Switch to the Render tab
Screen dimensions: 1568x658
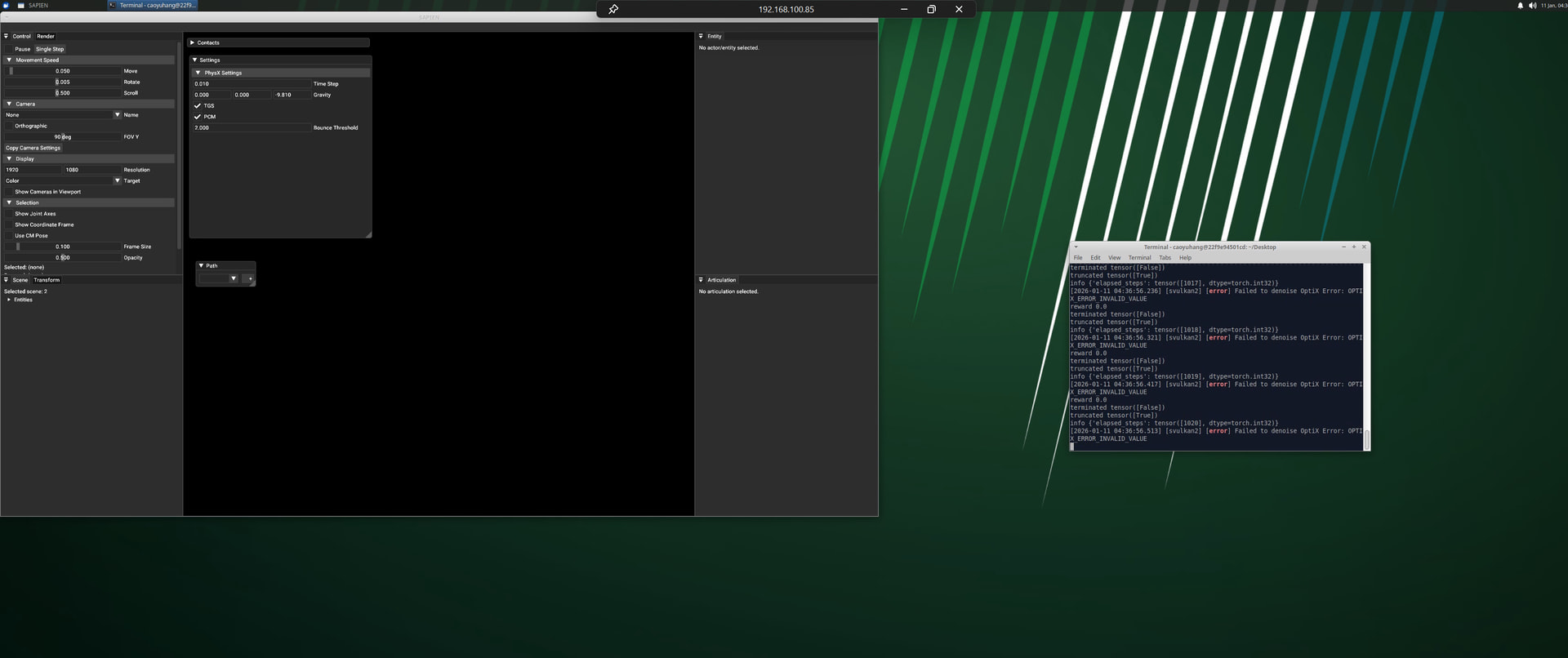(46, 36)
